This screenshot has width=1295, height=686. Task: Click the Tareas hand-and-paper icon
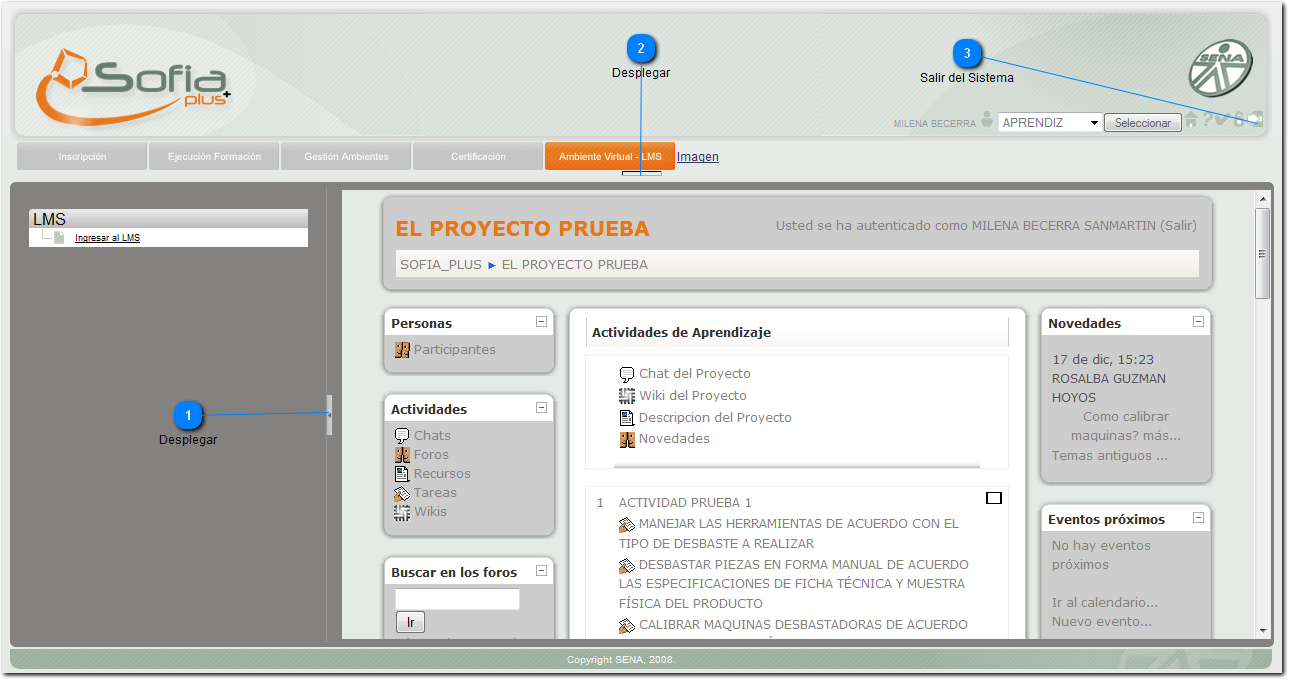[402, 493]
